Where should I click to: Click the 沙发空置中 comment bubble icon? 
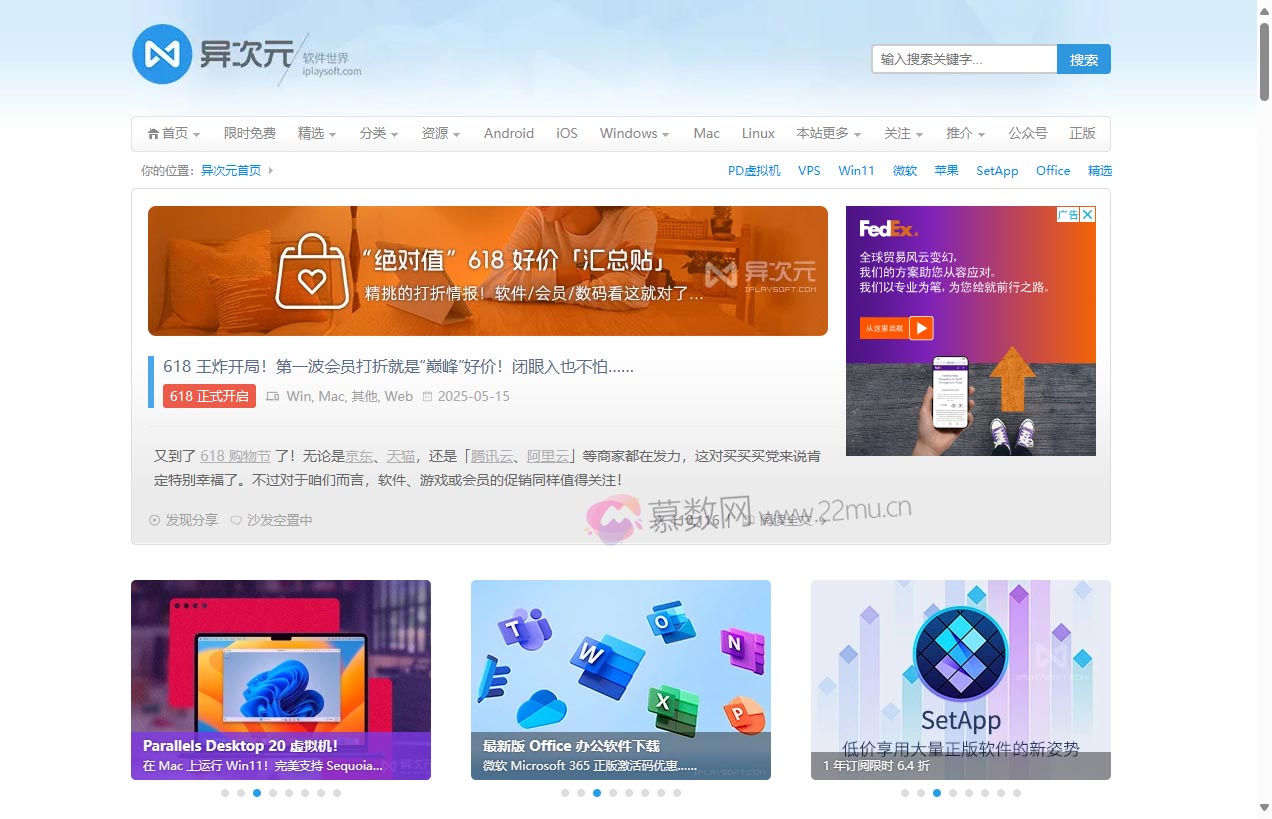coord(236,520)
